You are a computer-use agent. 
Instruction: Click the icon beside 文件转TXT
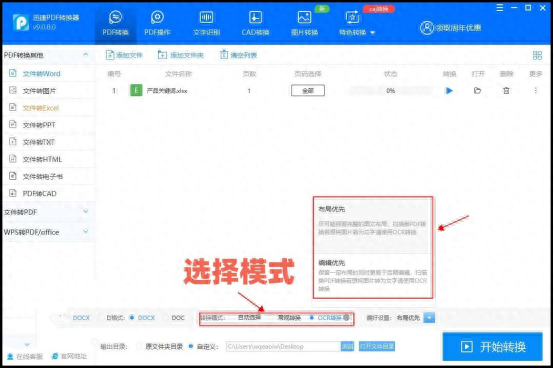[13, 142]
